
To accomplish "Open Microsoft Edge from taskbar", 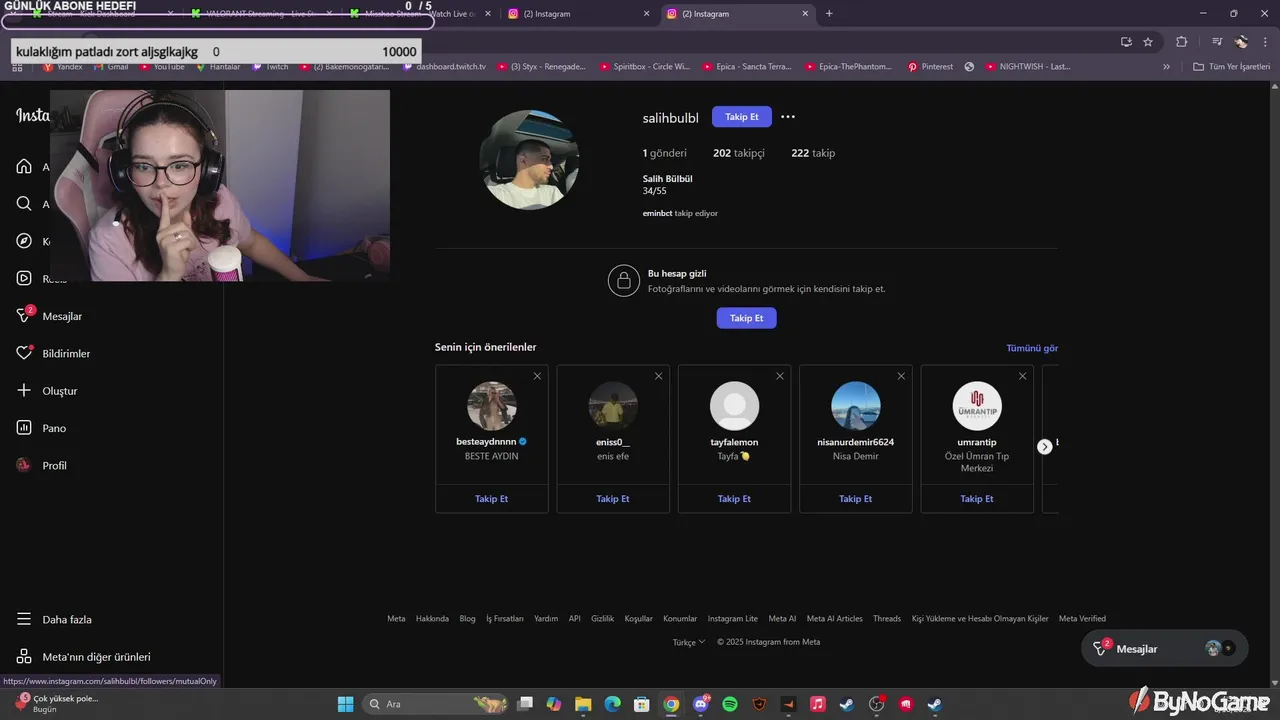I will pos(612,704).
